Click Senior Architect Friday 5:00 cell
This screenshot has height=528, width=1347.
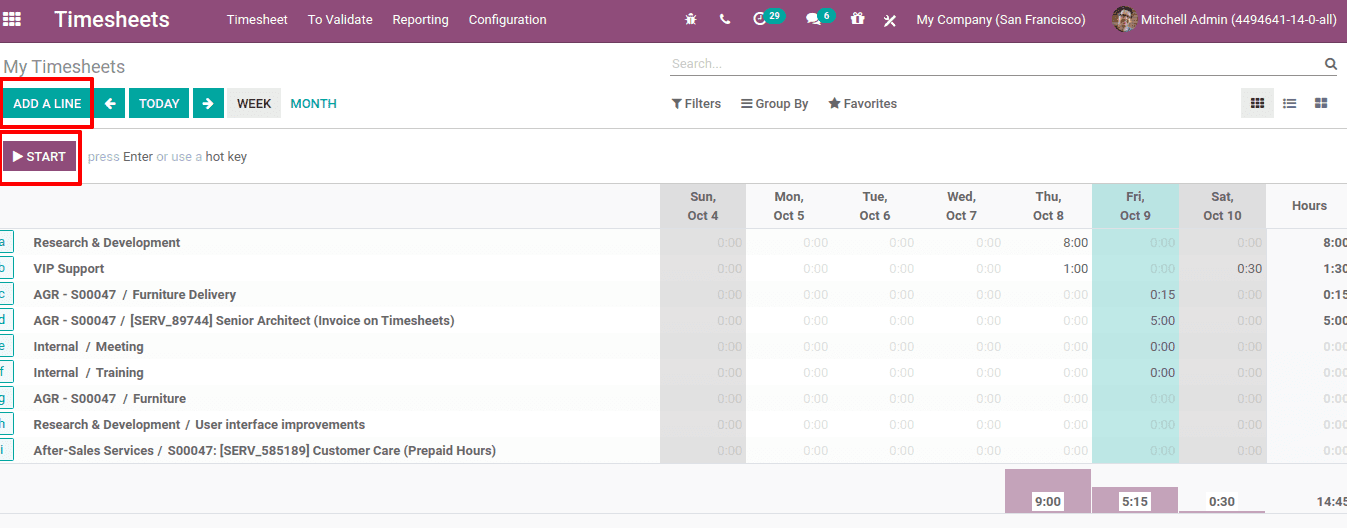[x=1135, y=320]
